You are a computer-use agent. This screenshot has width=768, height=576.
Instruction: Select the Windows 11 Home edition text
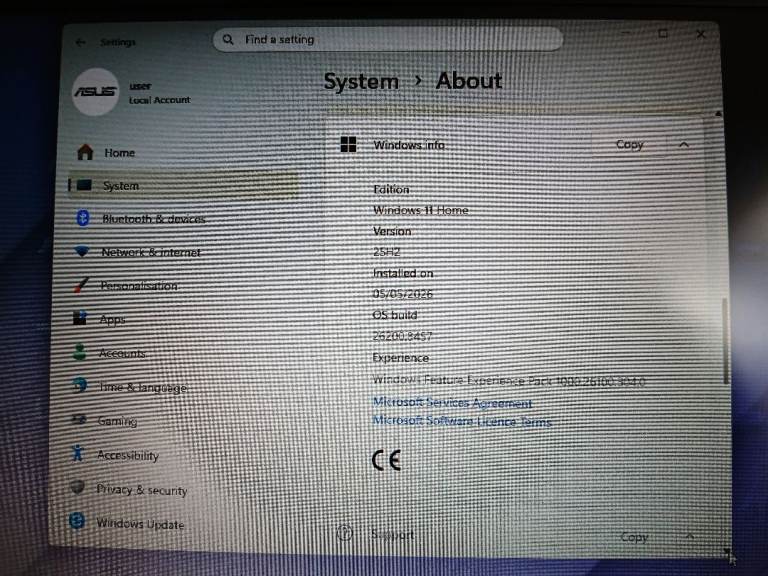coord(421,210)
